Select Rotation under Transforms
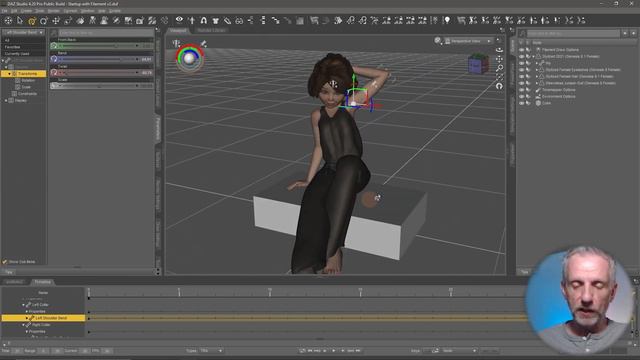The width and height of the screenshot is (640, 360). point(28,80)
